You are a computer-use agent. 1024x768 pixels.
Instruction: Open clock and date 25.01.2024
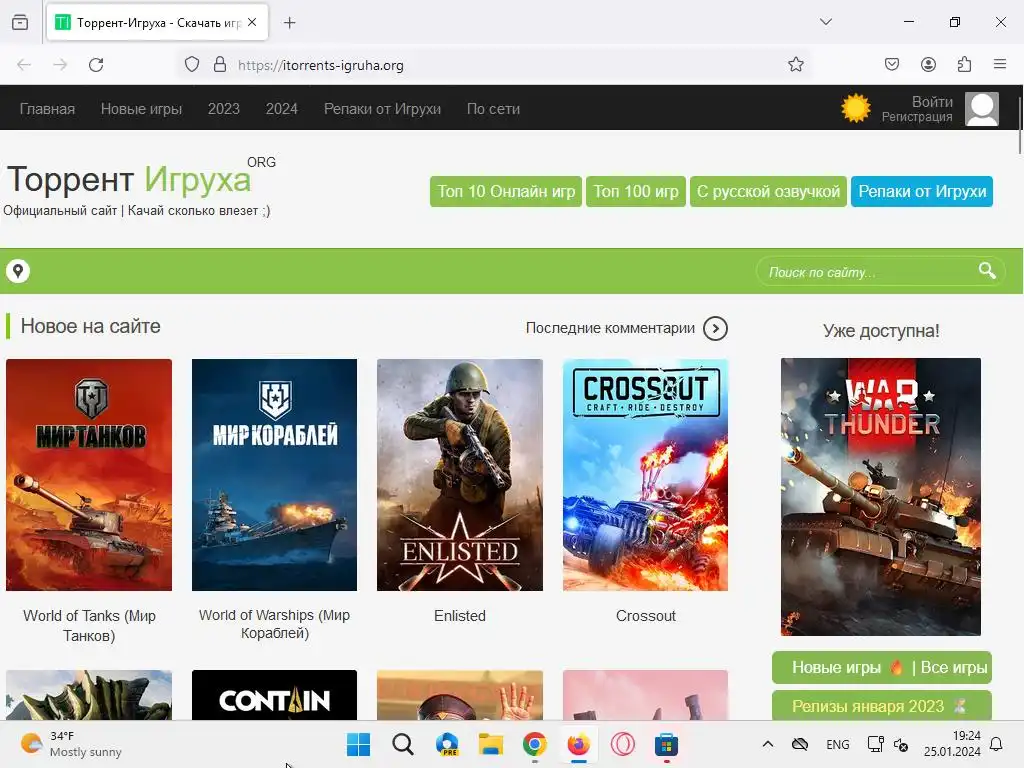coord(952,744)
